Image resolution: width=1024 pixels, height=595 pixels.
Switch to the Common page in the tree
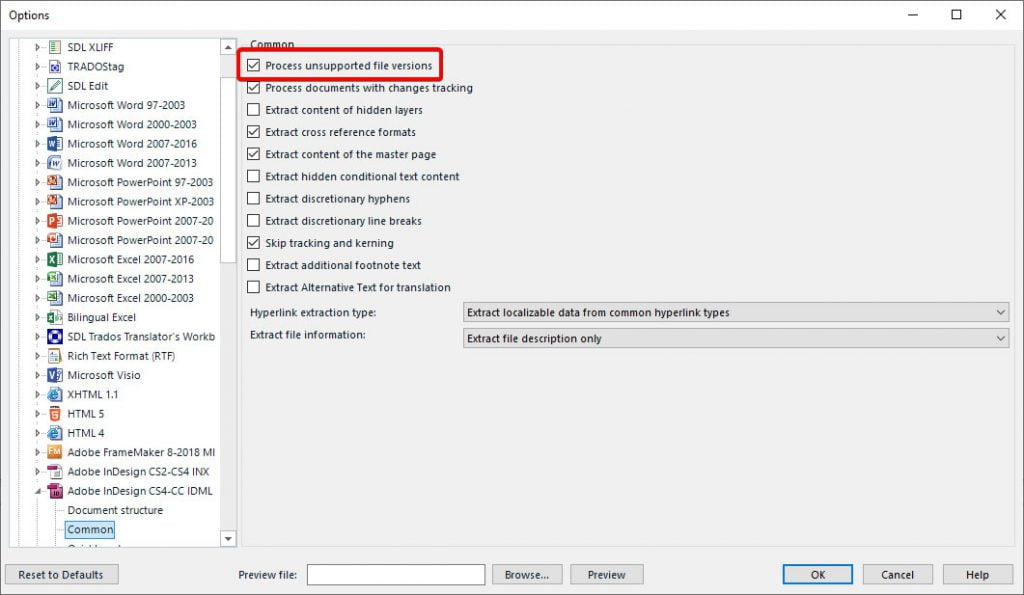click(88, 529)
